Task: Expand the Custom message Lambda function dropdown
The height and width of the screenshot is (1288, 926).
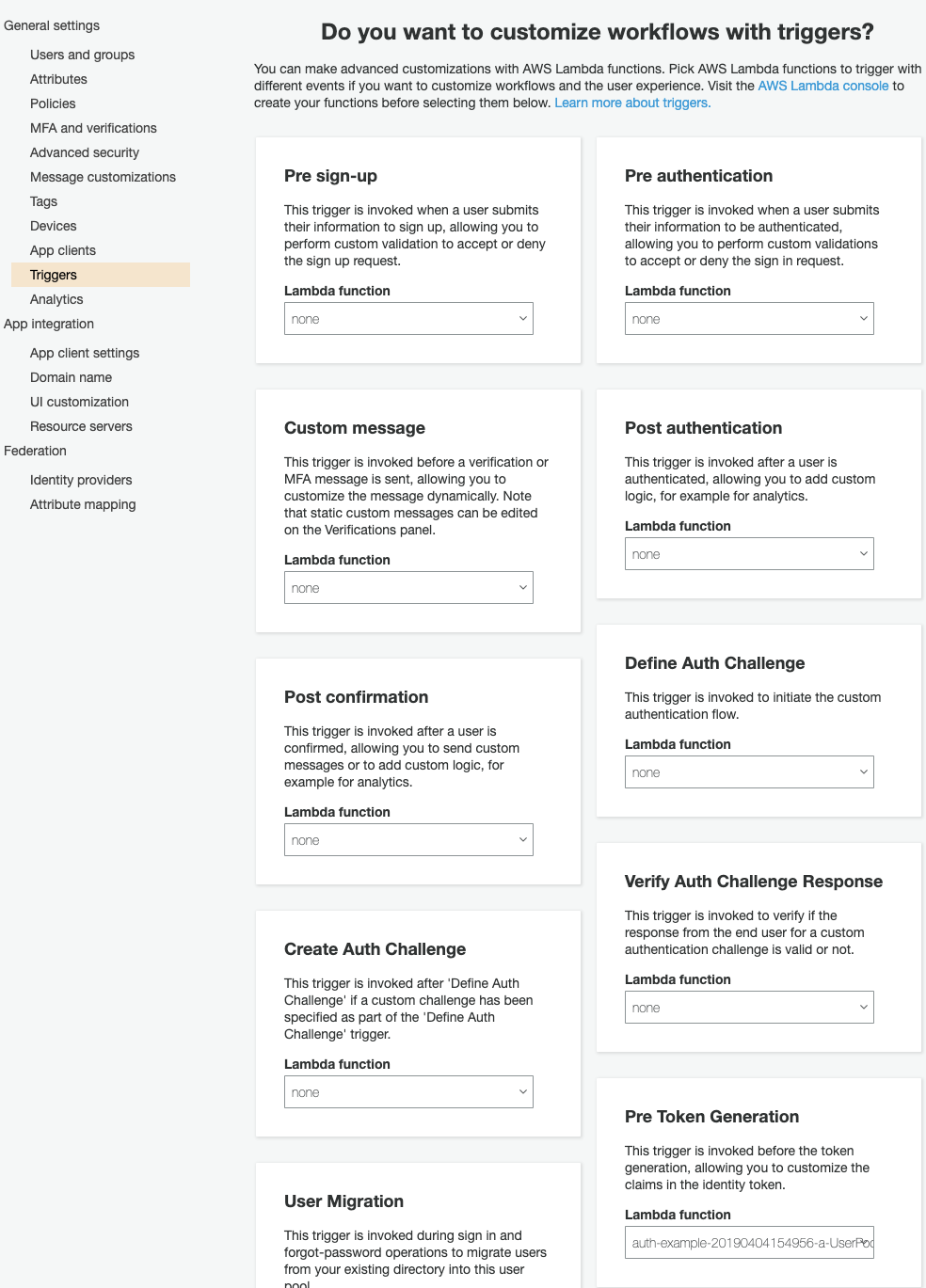Action: [x=408, y=588]
